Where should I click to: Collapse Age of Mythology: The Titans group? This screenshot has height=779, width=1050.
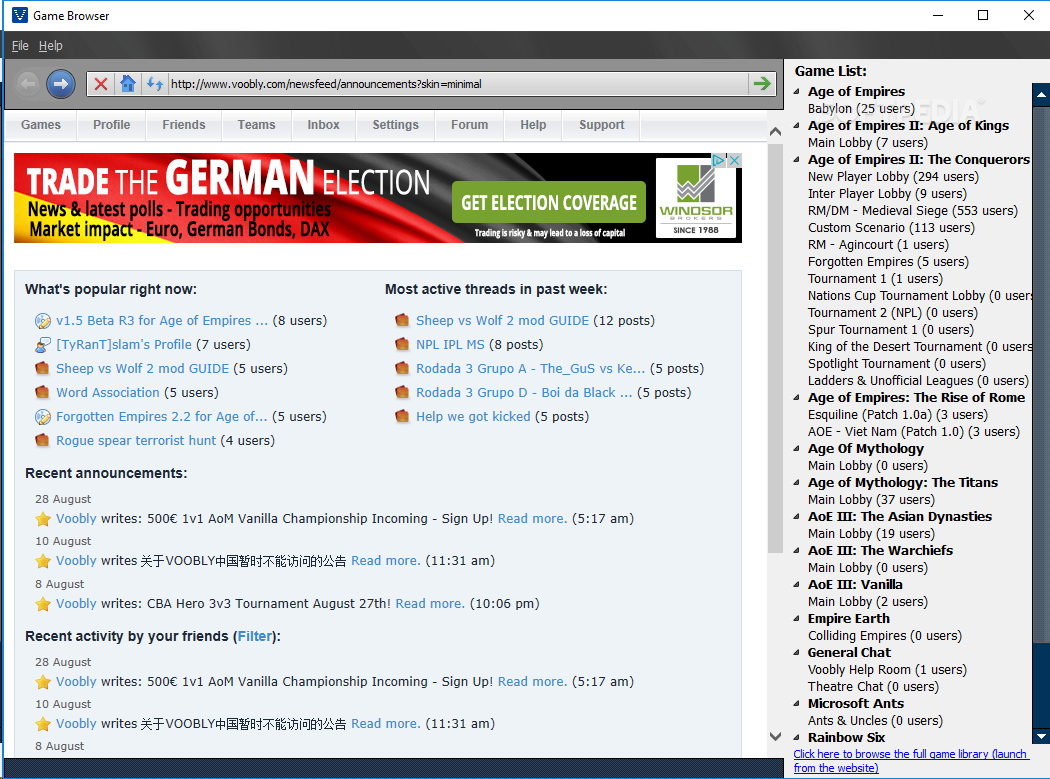click(x=797, y=483)
